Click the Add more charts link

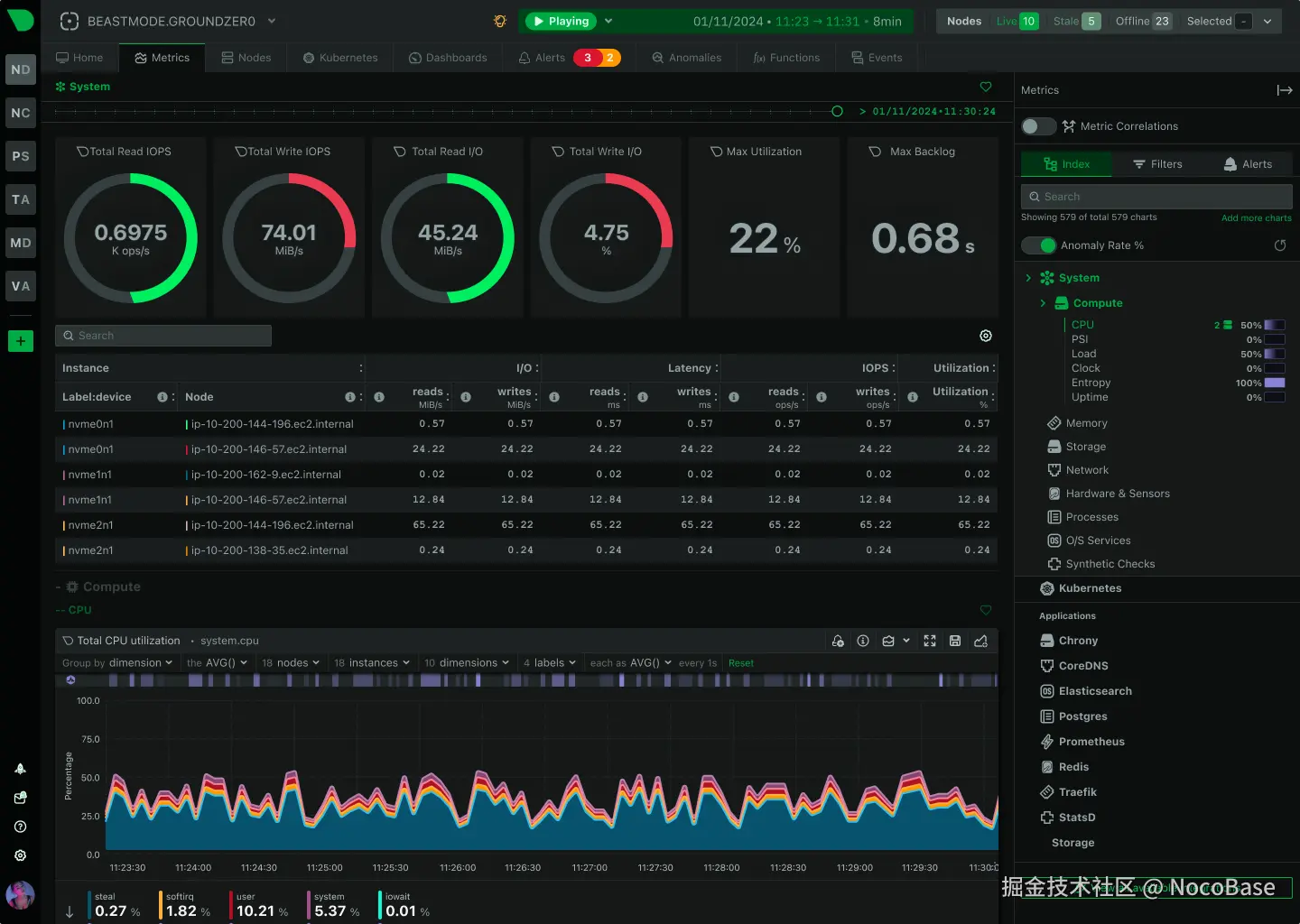coord(1256,217)
